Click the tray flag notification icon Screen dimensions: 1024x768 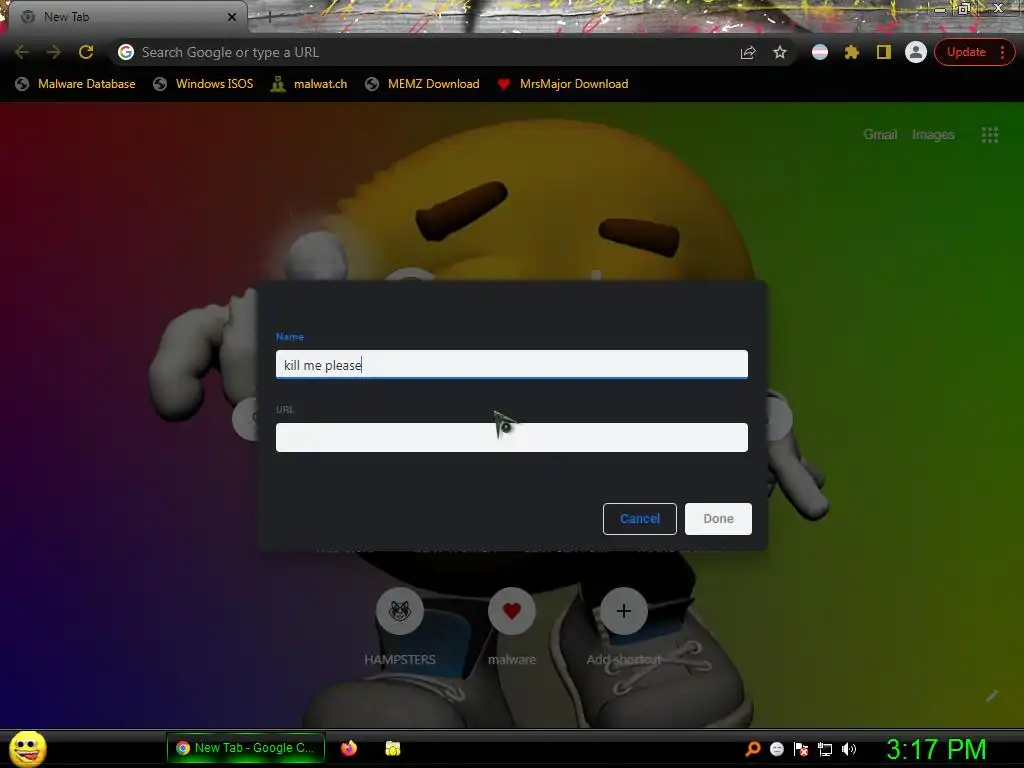[x=801, y=749]
